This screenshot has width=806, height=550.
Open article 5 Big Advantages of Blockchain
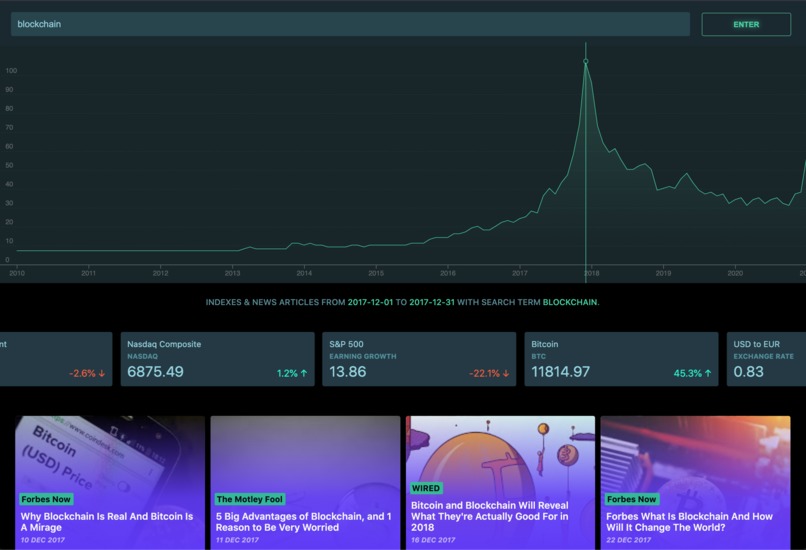(305, 483)
